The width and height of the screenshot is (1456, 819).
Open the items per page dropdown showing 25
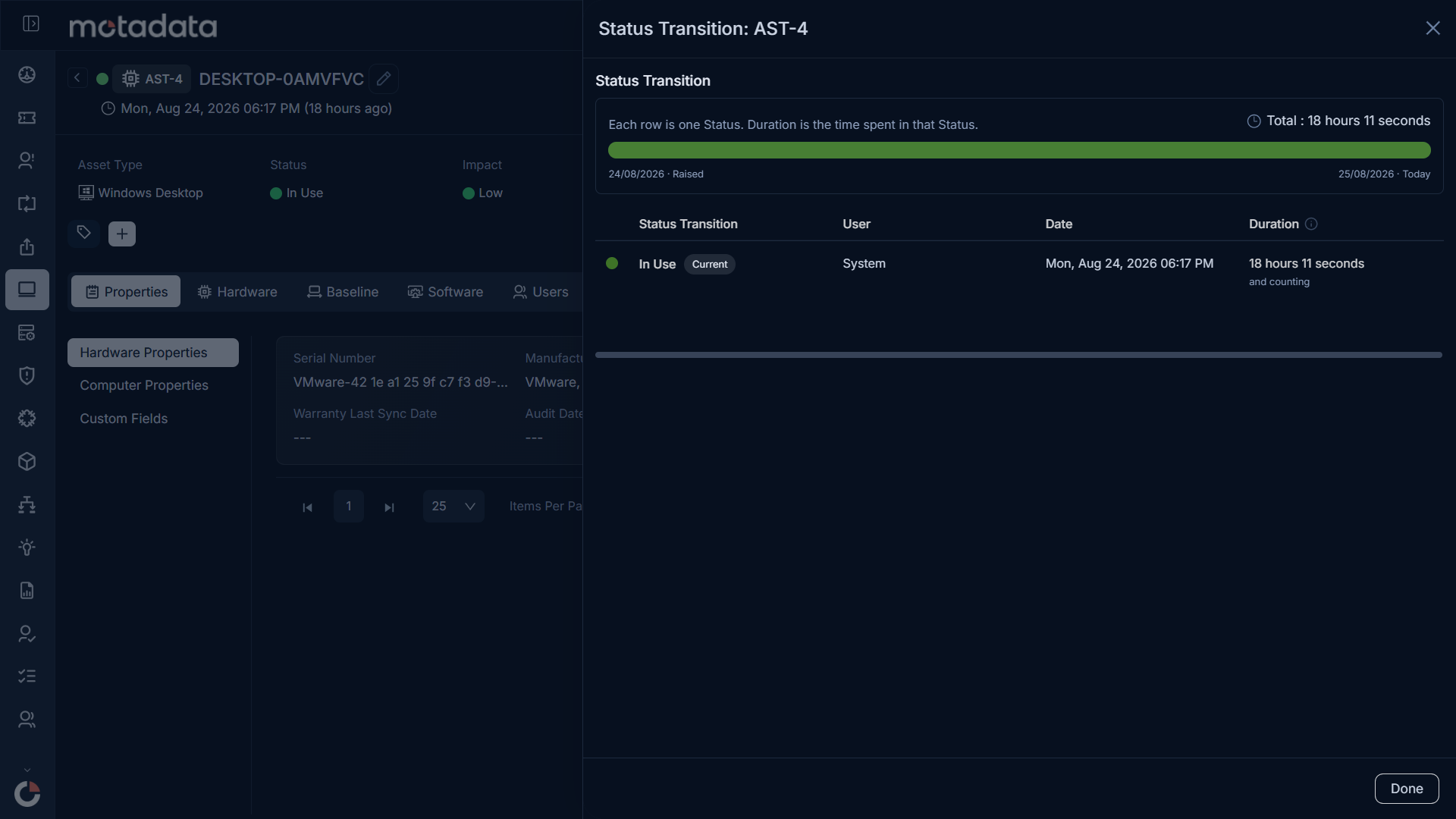(x=453, y=506)
